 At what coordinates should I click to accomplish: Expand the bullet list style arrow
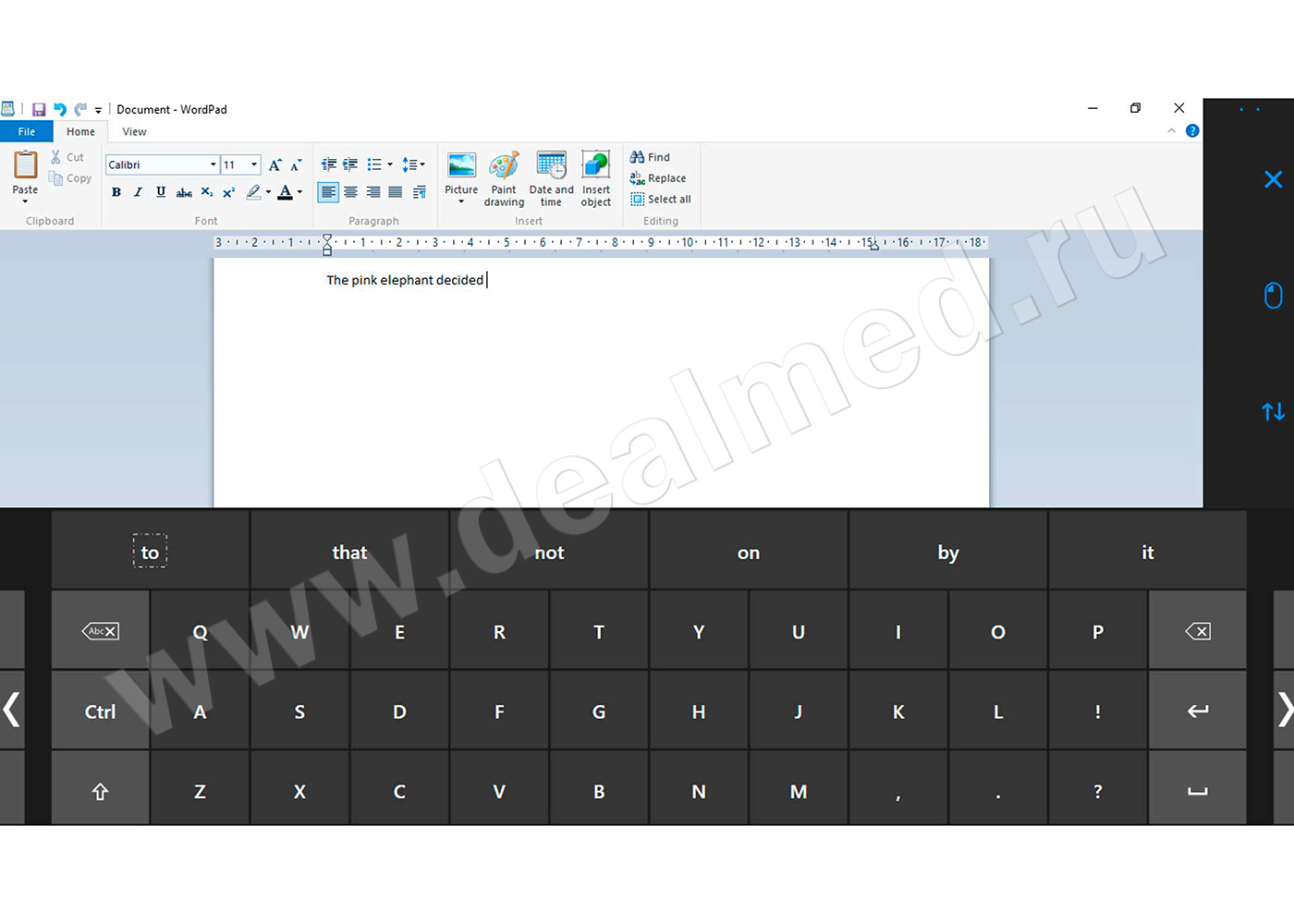390,164
